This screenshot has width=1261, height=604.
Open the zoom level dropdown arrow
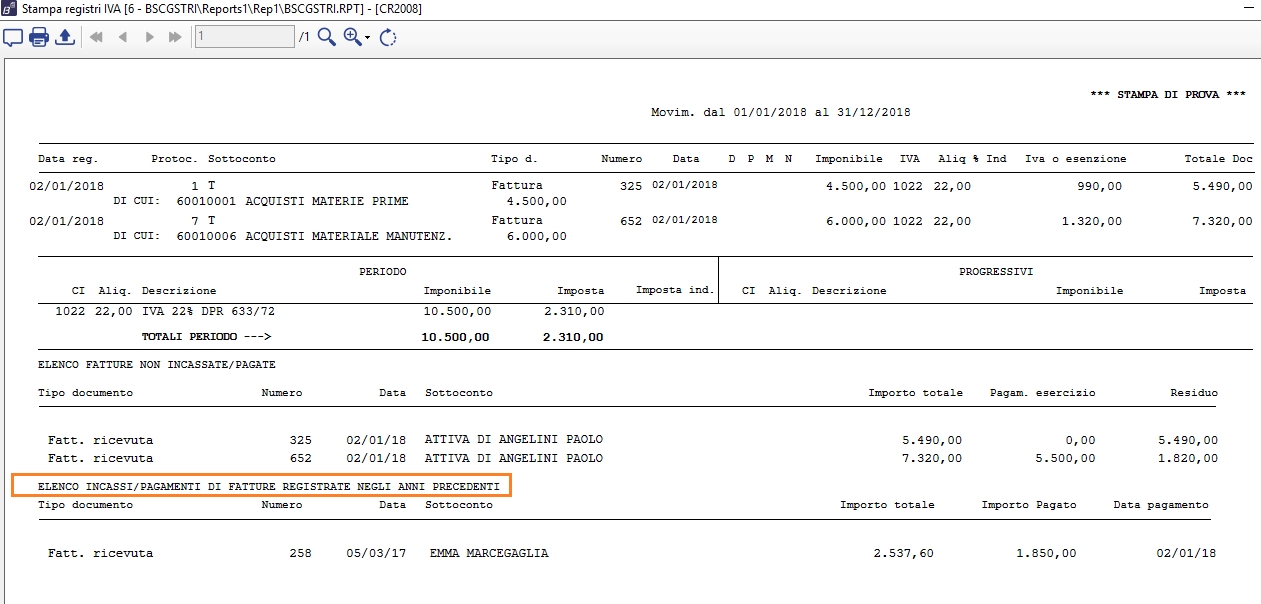click(368, 38)
